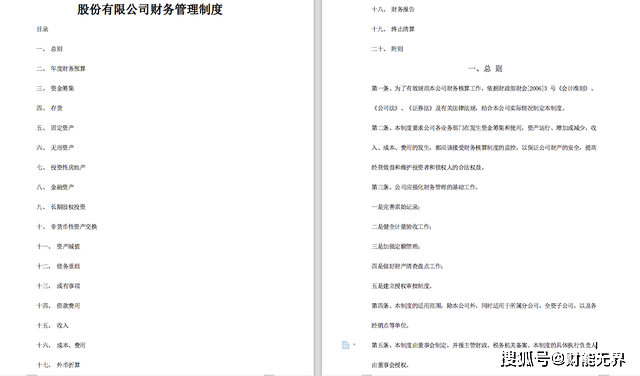Click the centered section heading 一、总 则
The width and height of the screenshot is (640, 376).
click(x=485, y=69)
